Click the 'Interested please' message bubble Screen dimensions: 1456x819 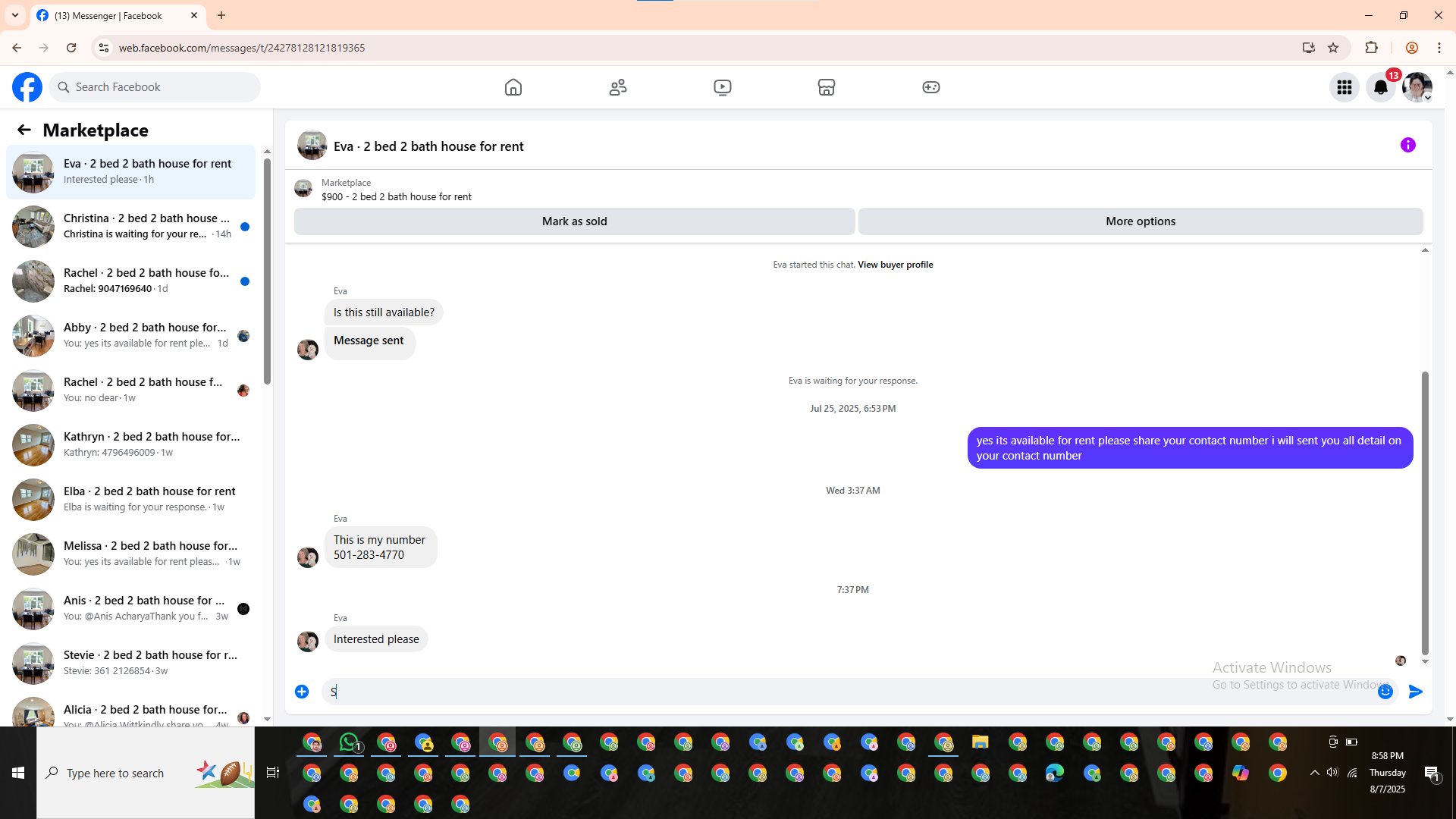[x=376, y=639]
